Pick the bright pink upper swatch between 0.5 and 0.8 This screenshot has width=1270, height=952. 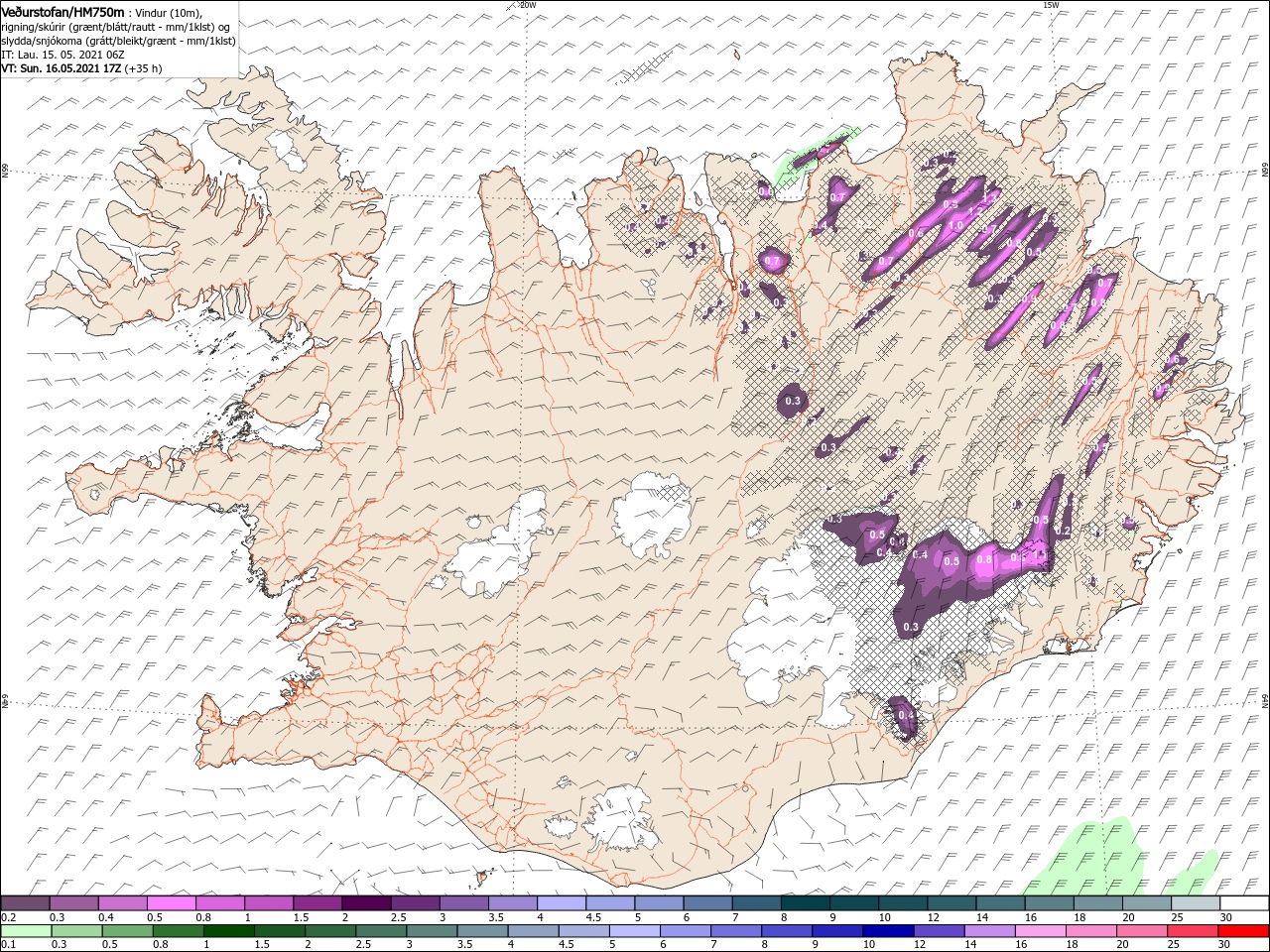click(172, 903)
